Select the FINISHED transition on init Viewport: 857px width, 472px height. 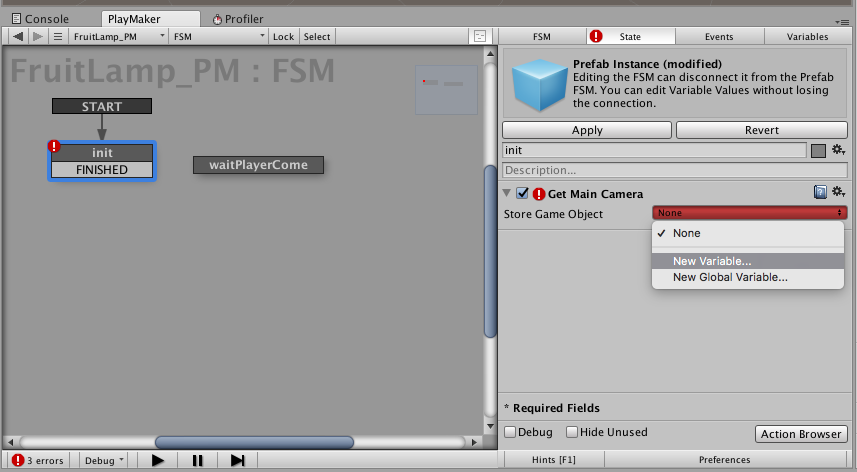pyautogui.click(x=102, y=170)
